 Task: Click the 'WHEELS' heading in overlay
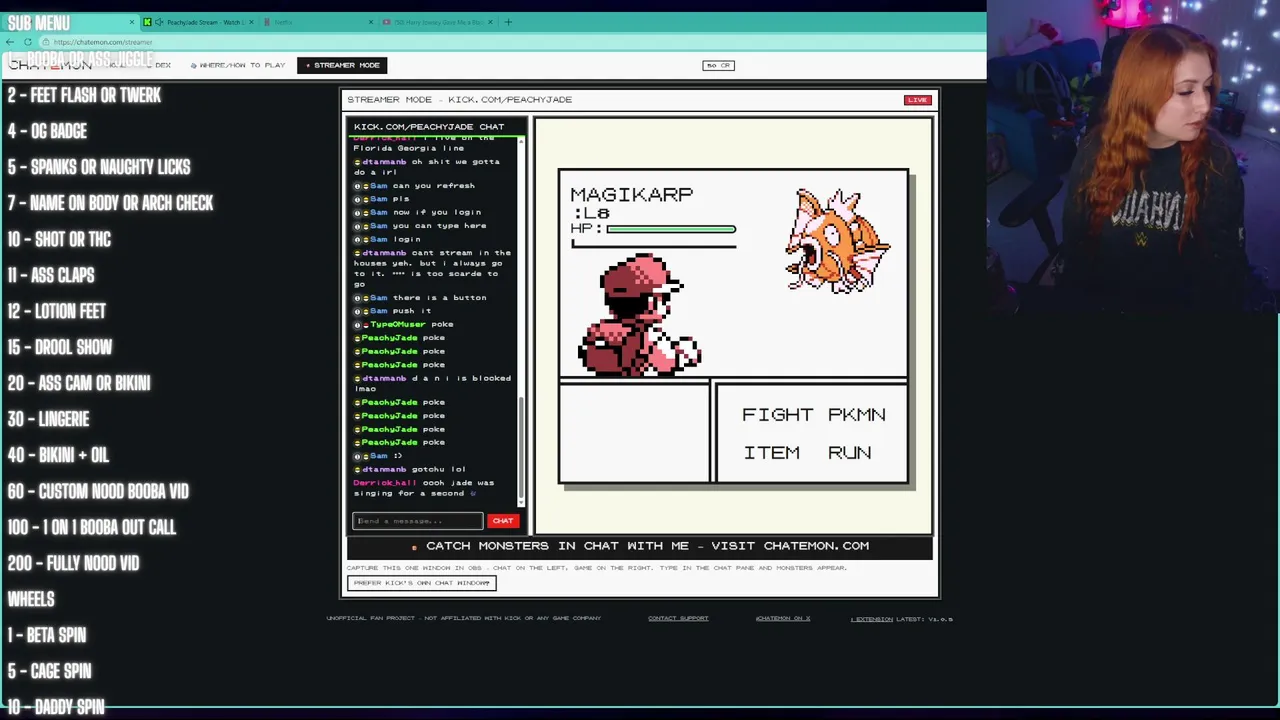click(x=31, y=599)
